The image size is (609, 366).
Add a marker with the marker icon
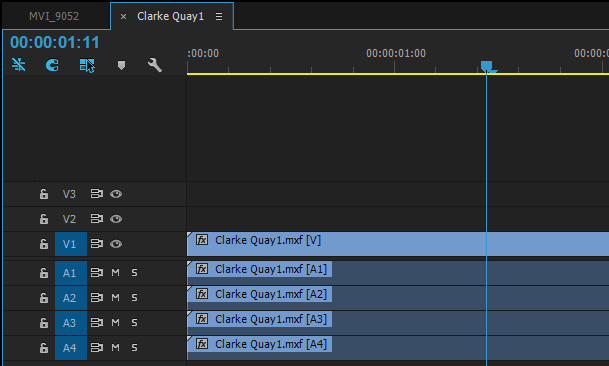121,65
